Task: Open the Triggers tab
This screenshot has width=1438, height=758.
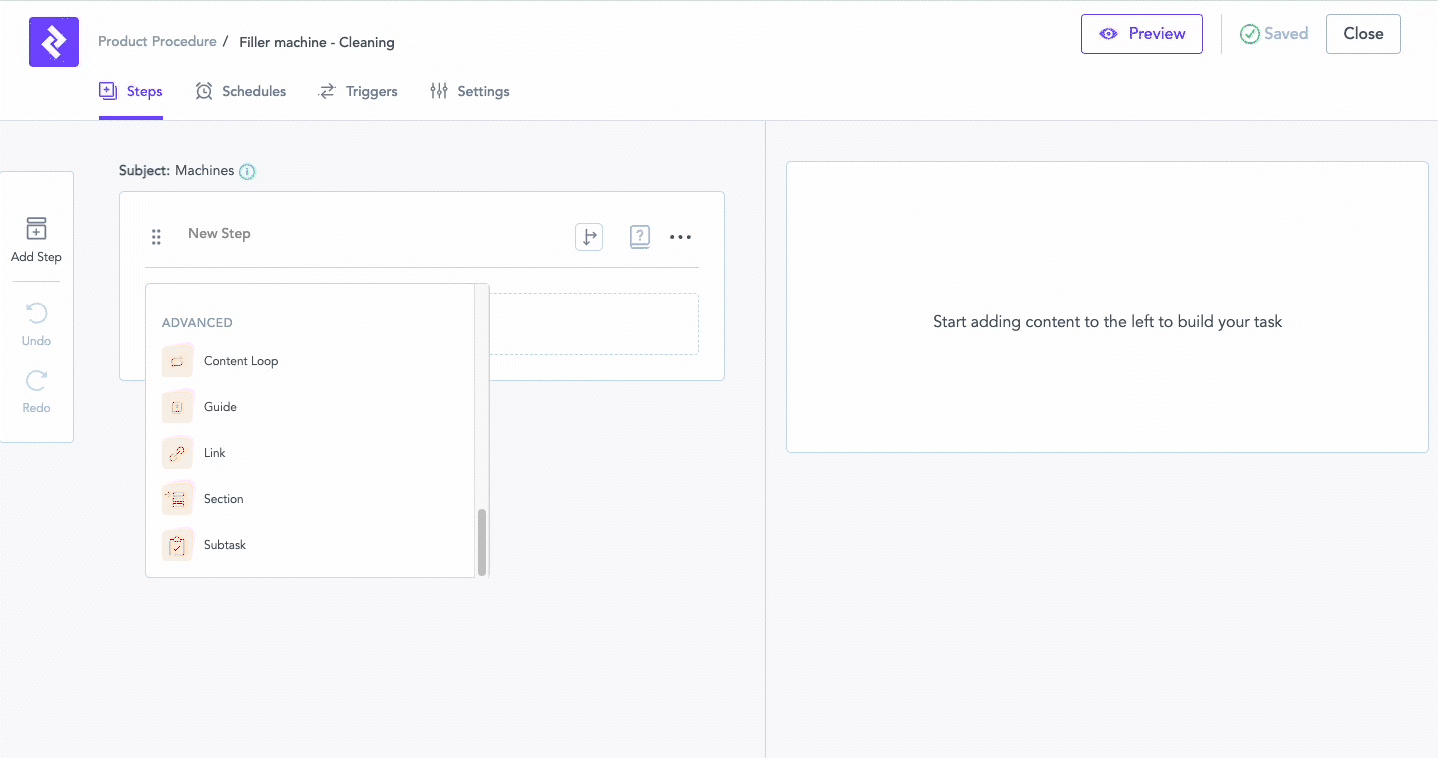Action: point(358,91)
